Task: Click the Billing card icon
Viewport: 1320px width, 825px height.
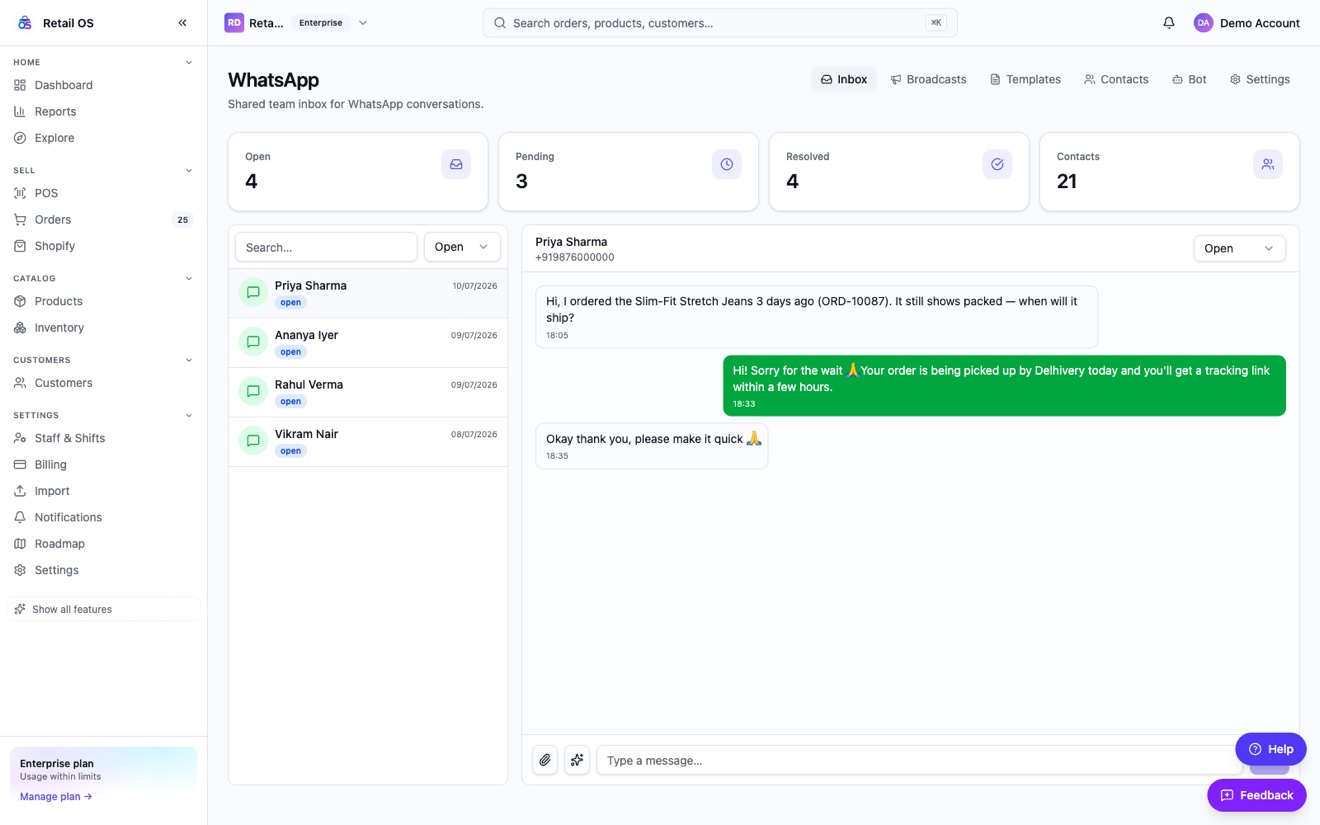Action: (20, 464)
